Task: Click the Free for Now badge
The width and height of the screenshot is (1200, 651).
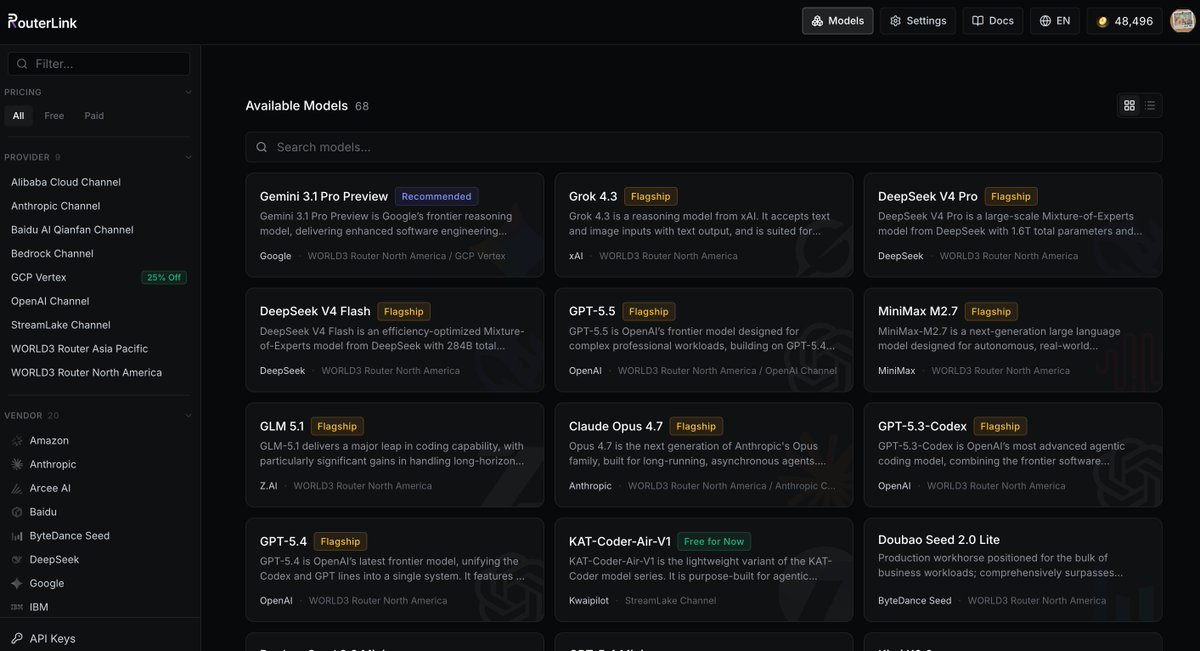Action: tap(714, 542)
